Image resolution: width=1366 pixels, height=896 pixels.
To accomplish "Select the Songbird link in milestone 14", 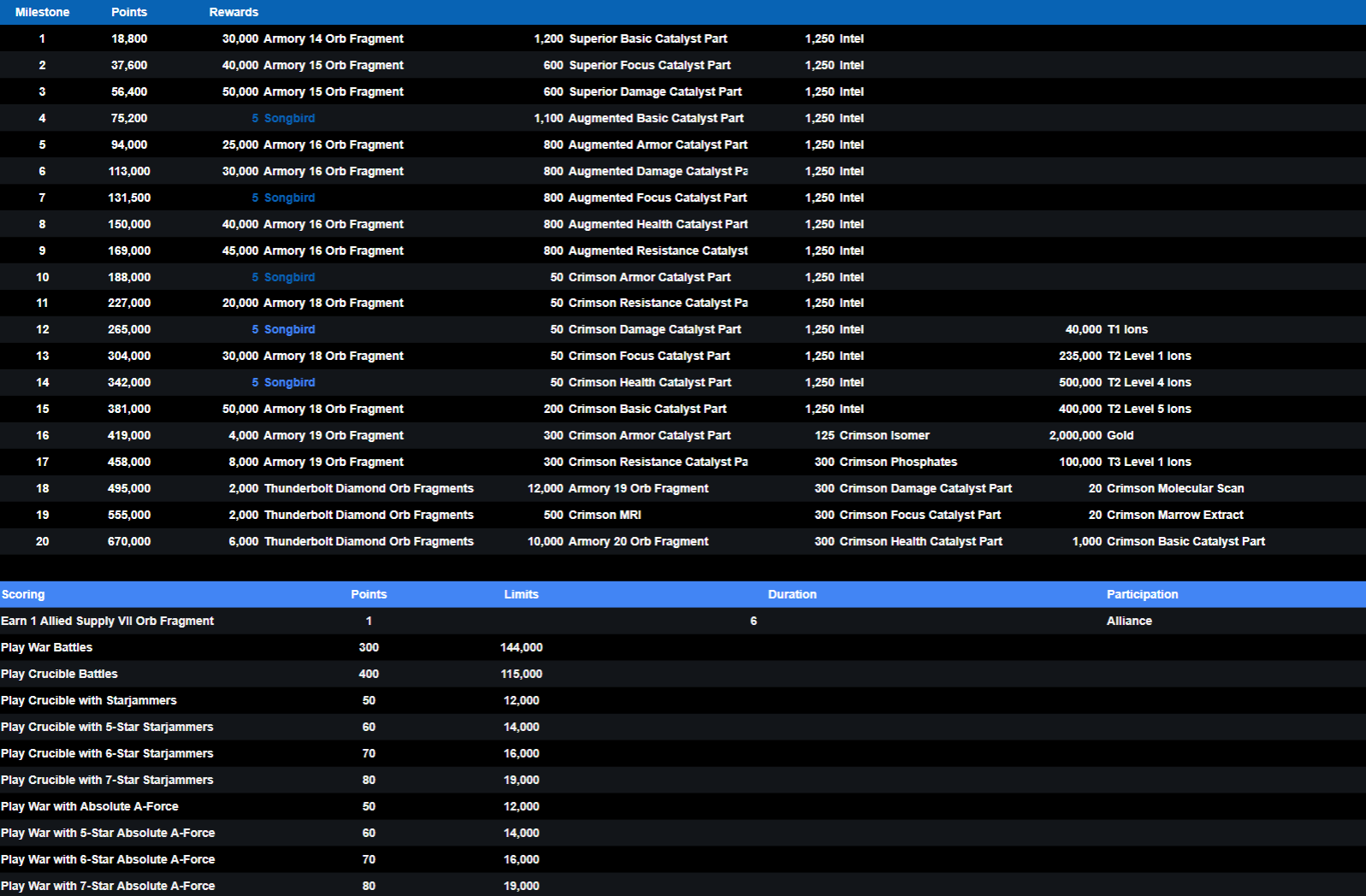I will coord(289,382).
